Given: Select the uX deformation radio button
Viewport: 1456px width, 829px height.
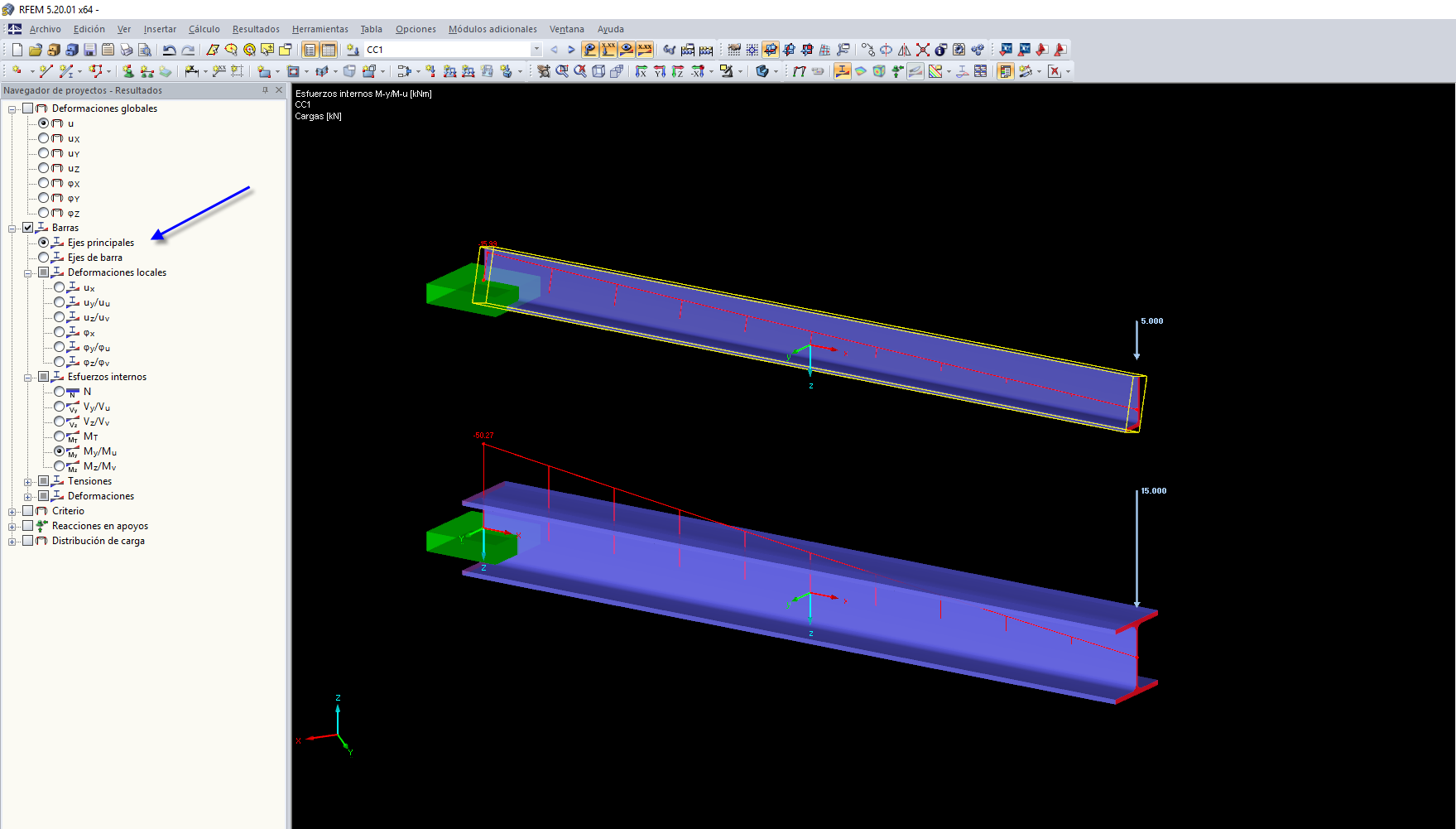Looking at the screenshot, I should (44, 138).
